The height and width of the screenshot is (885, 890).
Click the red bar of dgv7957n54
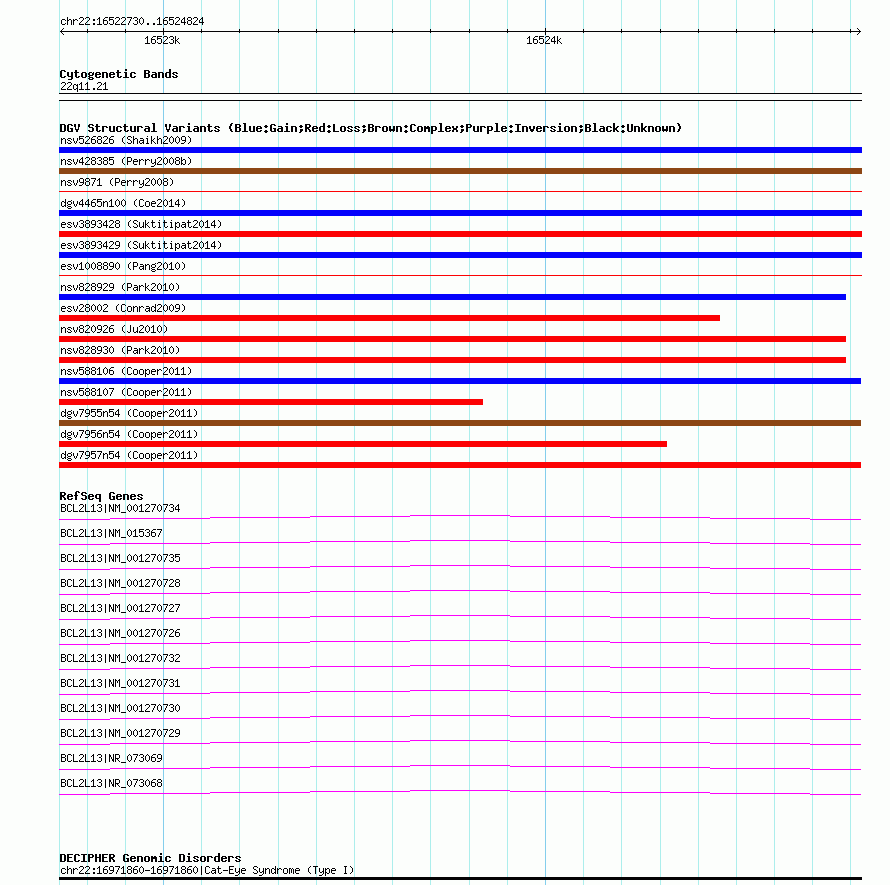[460, 465]
